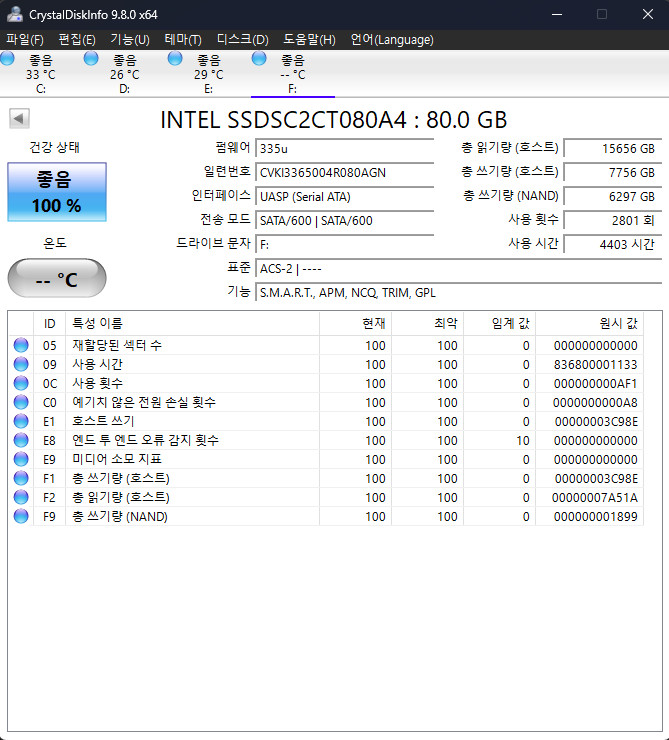Click the status orb for 재할당된 섹터 수
669x740 pixels.
pos(21,345)
